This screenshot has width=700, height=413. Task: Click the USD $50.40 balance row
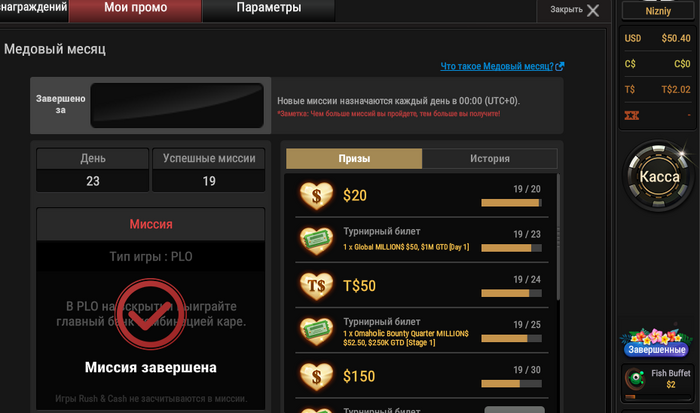pyautogui.click(x=657, y=38)
